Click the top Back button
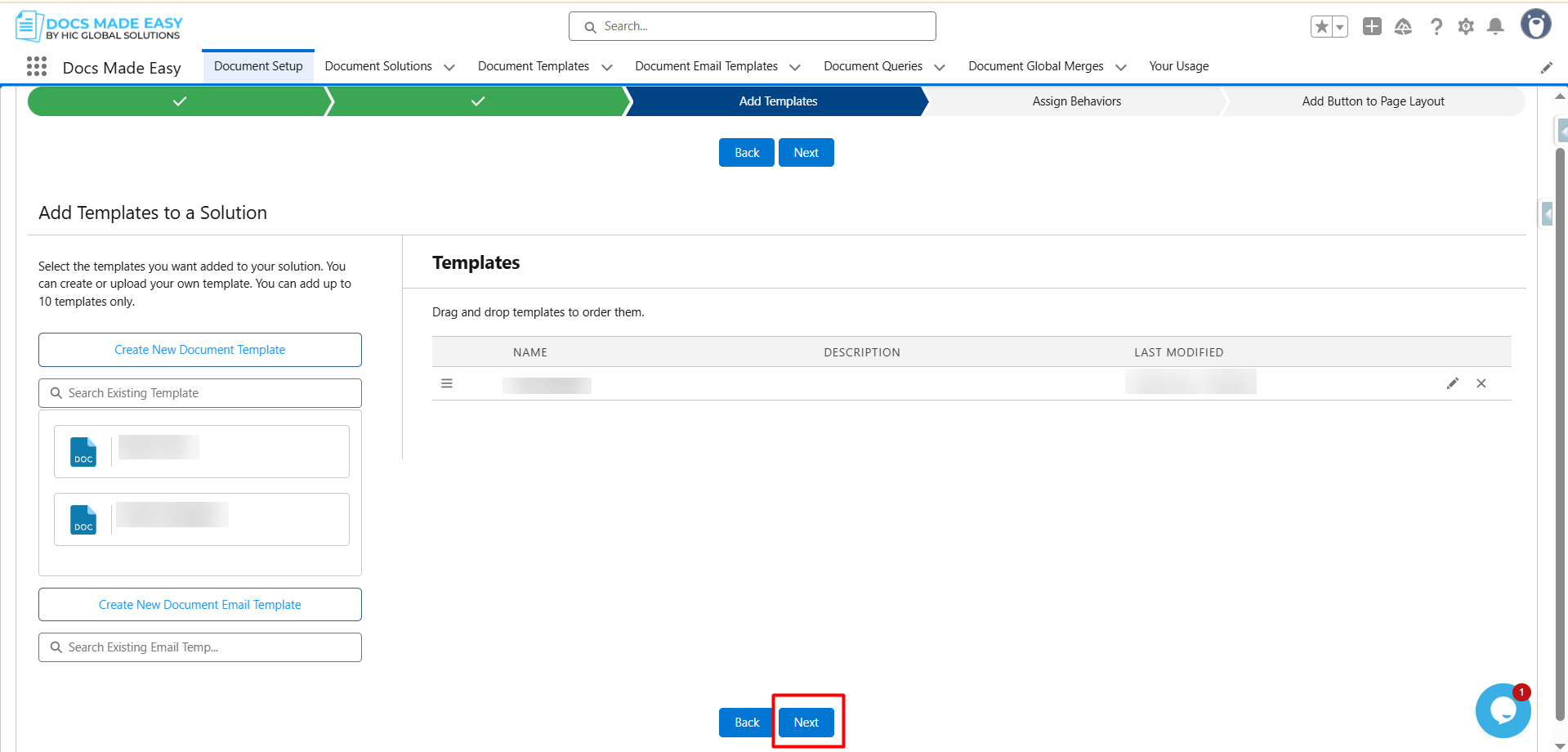 [747, 153]
